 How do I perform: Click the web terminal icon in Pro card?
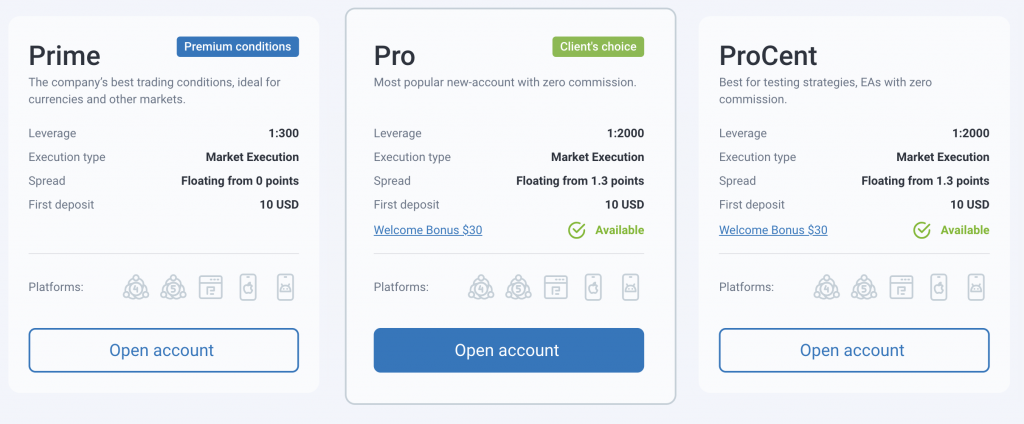tap(556, 287)
